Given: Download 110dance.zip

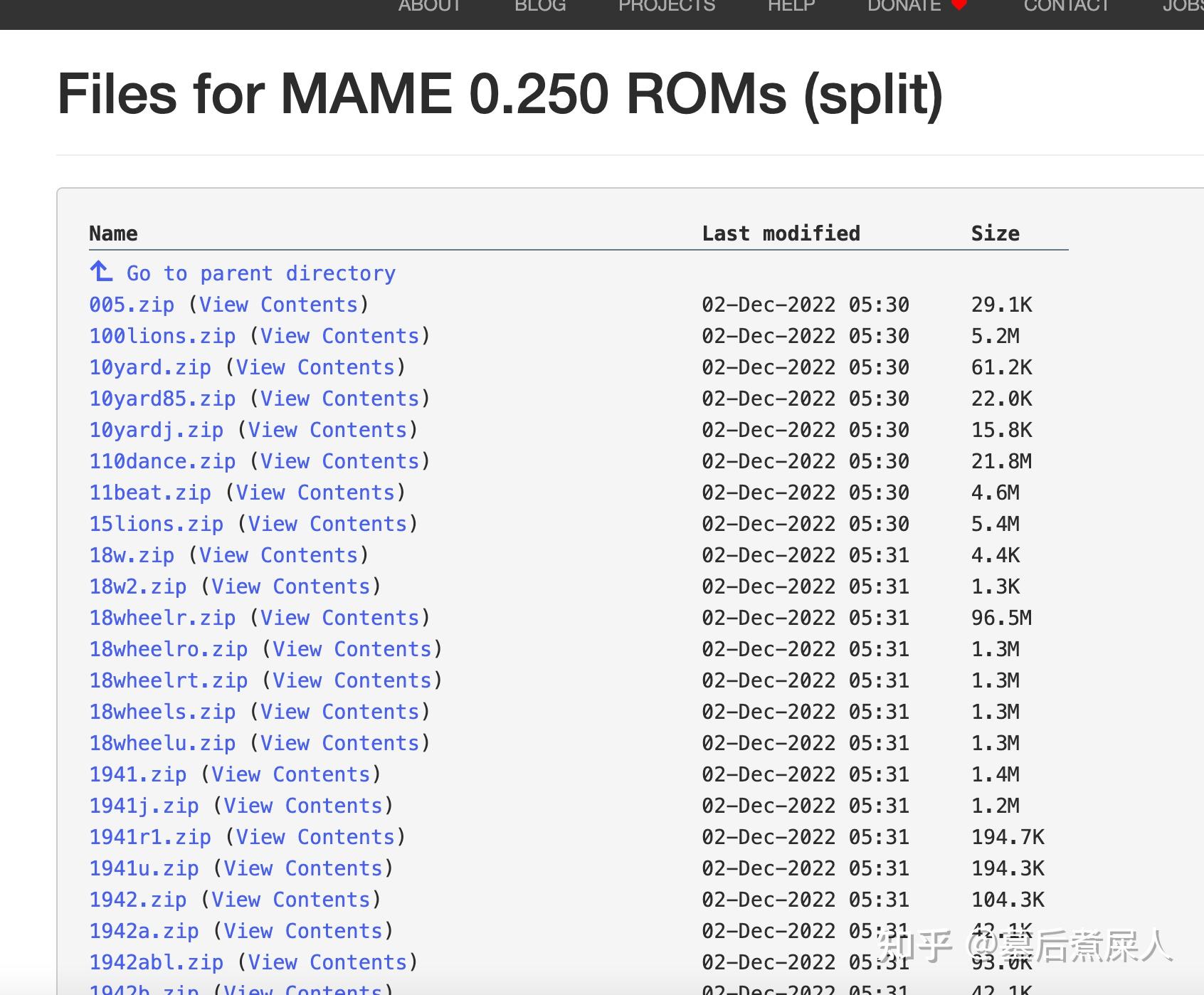Looking at the screenshot, I should (162, 460).
